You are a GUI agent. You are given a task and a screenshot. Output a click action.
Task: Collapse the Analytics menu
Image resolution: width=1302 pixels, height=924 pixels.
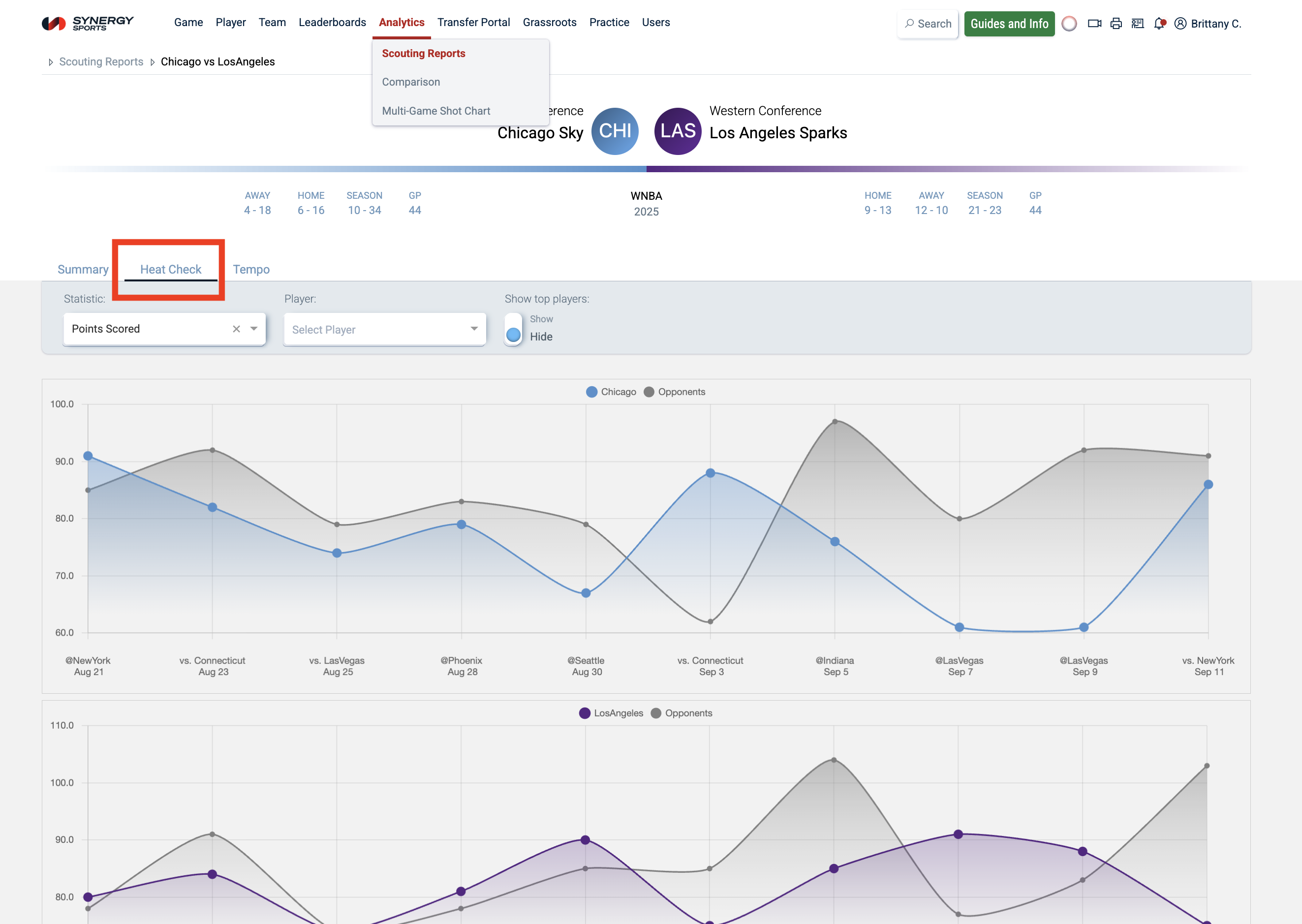[402, 23]
